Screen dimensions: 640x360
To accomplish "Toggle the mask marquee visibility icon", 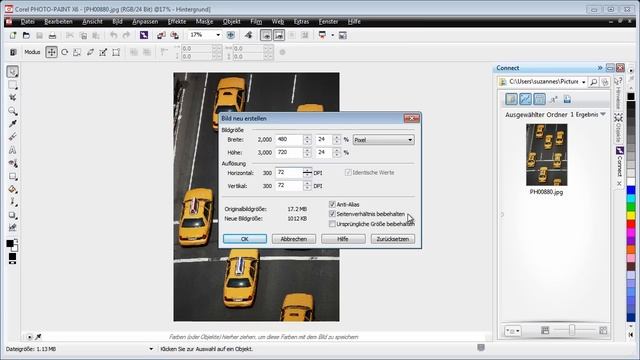I will (266, 36).
